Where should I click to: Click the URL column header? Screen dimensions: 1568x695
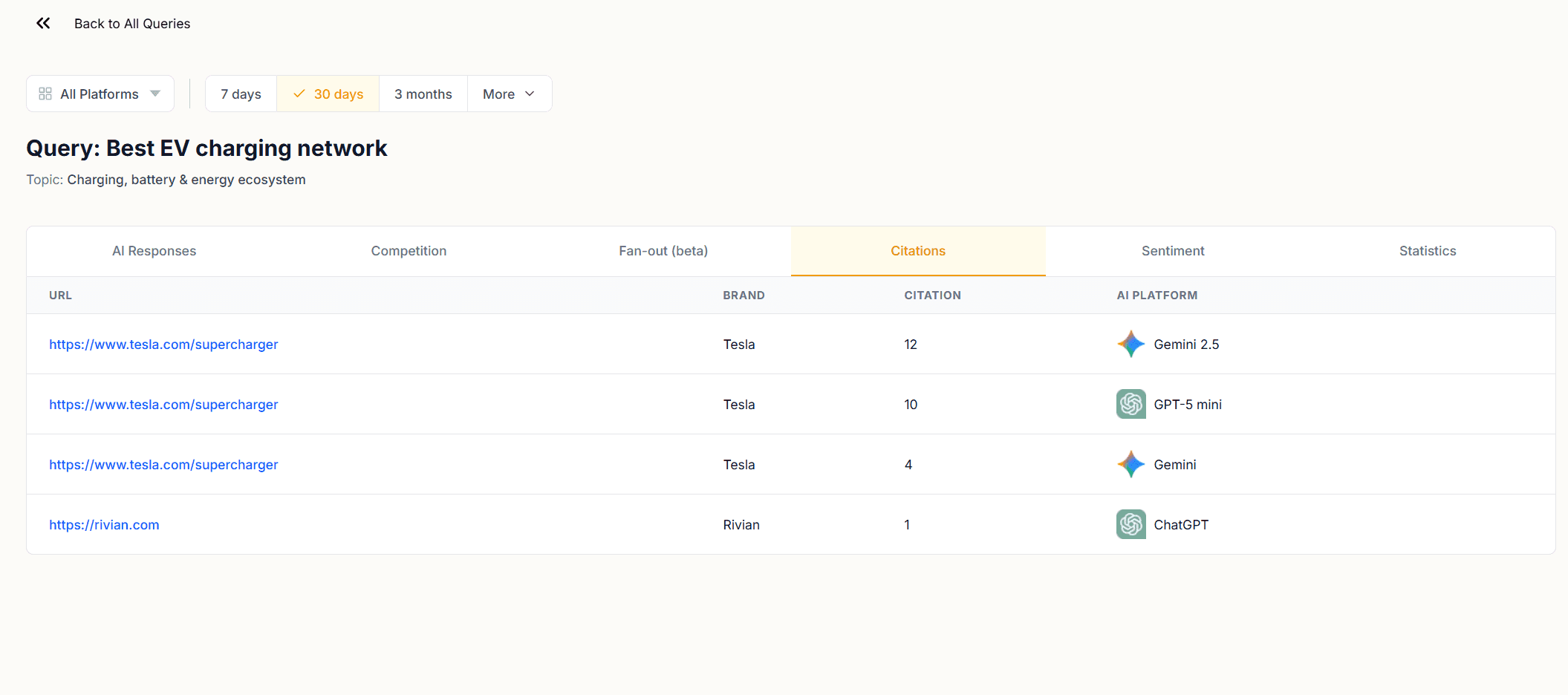click(61, 296)
